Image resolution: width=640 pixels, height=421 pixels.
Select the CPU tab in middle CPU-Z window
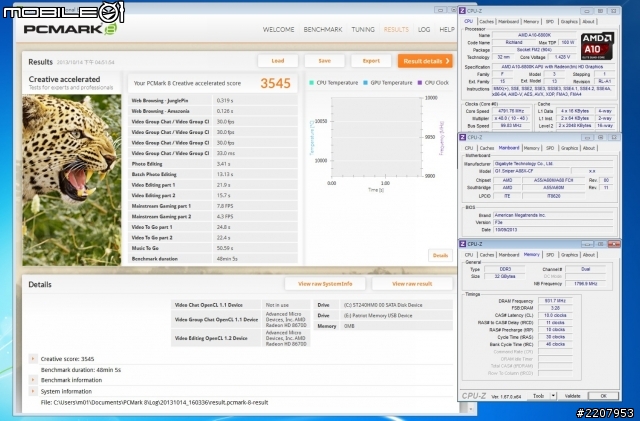[x=469, y=148]
